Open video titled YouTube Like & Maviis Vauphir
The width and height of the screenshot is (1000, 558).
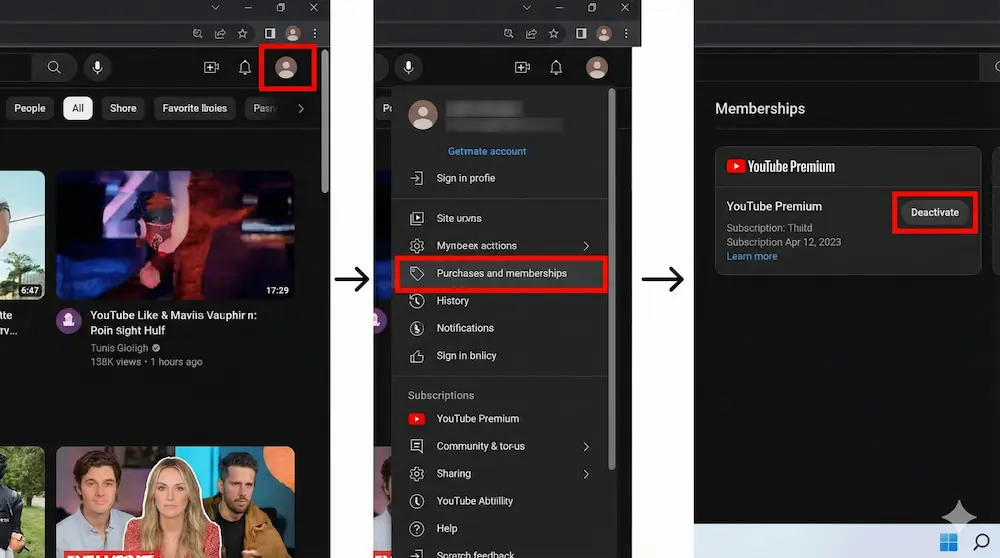(173, 323)
